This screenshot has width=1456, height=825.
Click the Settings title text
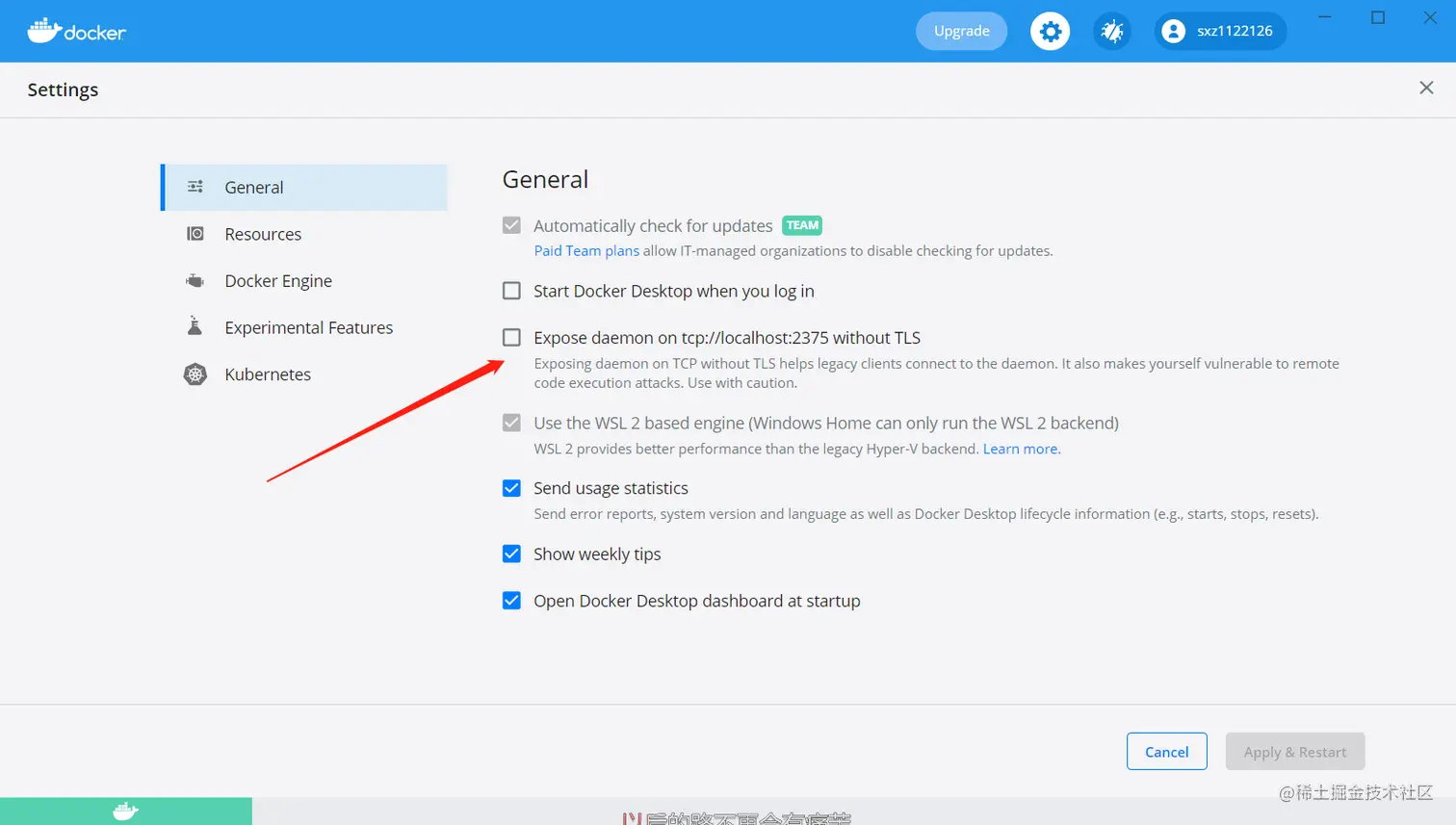coord(63,90)
